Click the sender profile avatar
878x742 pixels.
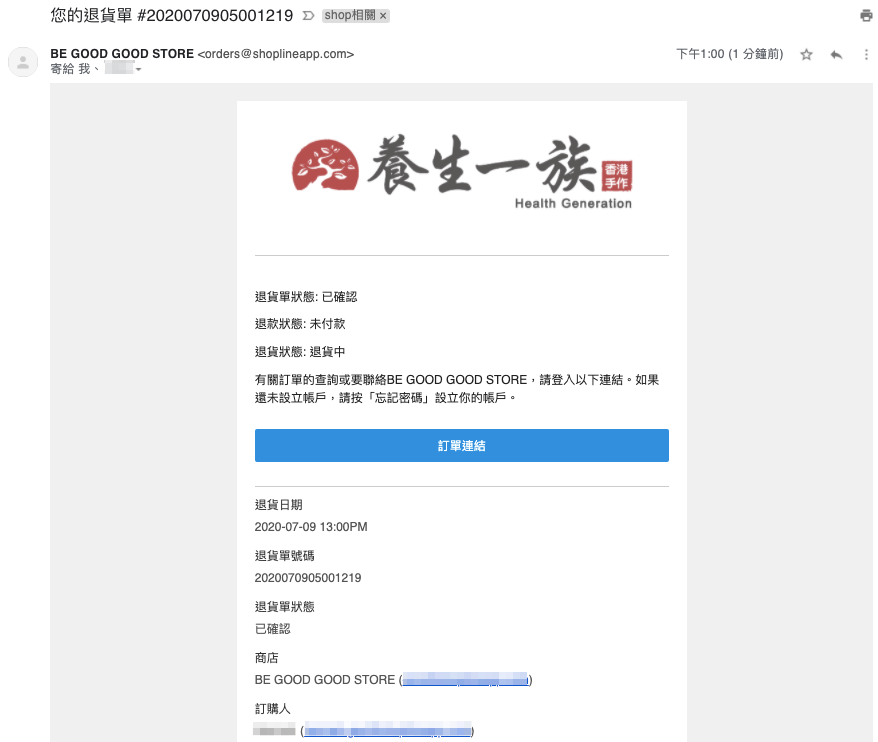point(23,62)
